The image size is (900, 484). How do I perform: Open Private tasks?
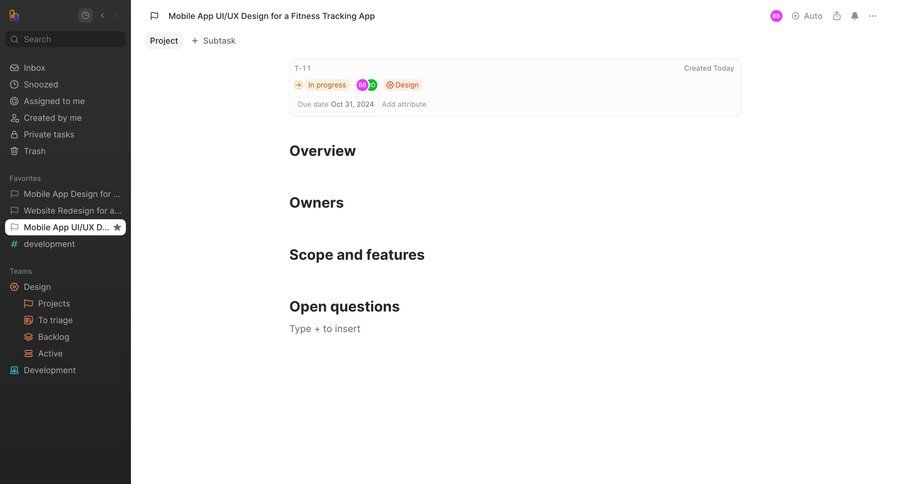(x=65, y=134)
